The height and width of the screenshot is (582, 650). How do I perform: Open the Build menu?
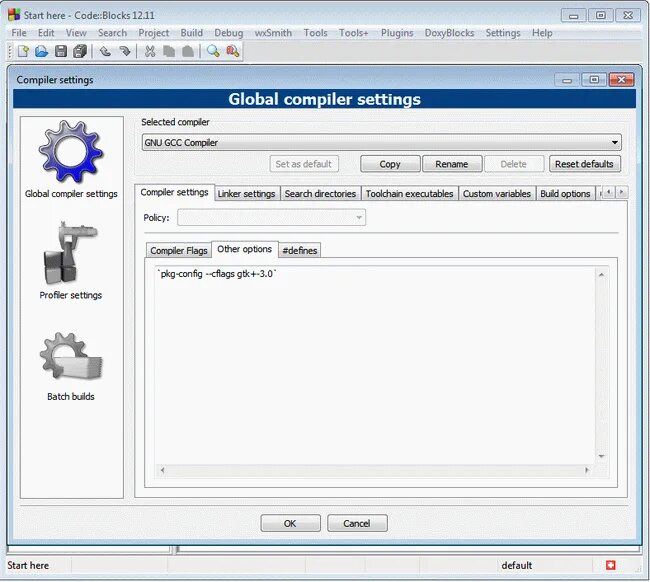[x=192, y=33]
